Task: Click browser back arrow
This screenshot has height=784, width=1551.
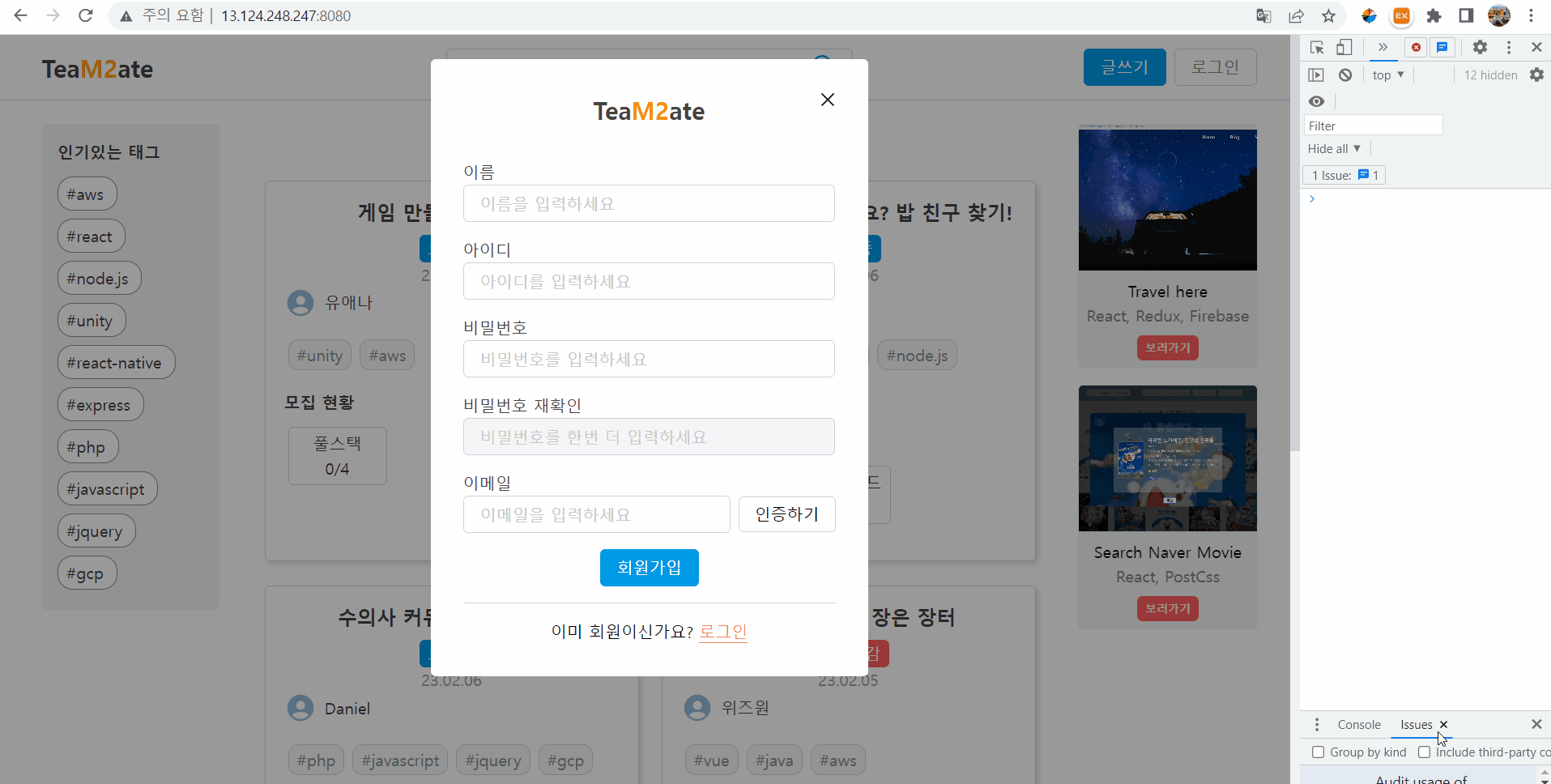Action: coord(21,15)
